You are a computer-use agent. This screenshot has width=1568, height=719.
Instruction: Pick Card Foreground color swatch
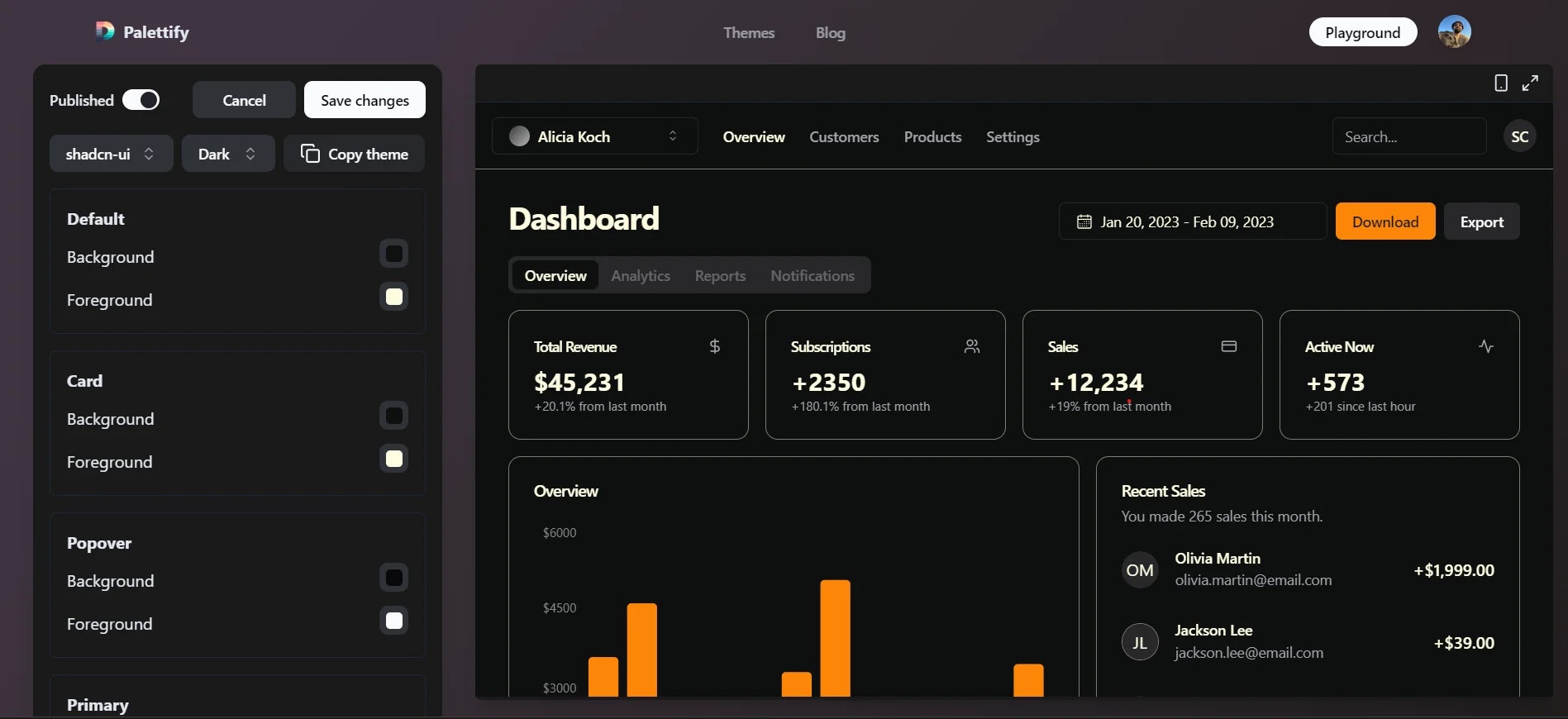pos(394,459)
